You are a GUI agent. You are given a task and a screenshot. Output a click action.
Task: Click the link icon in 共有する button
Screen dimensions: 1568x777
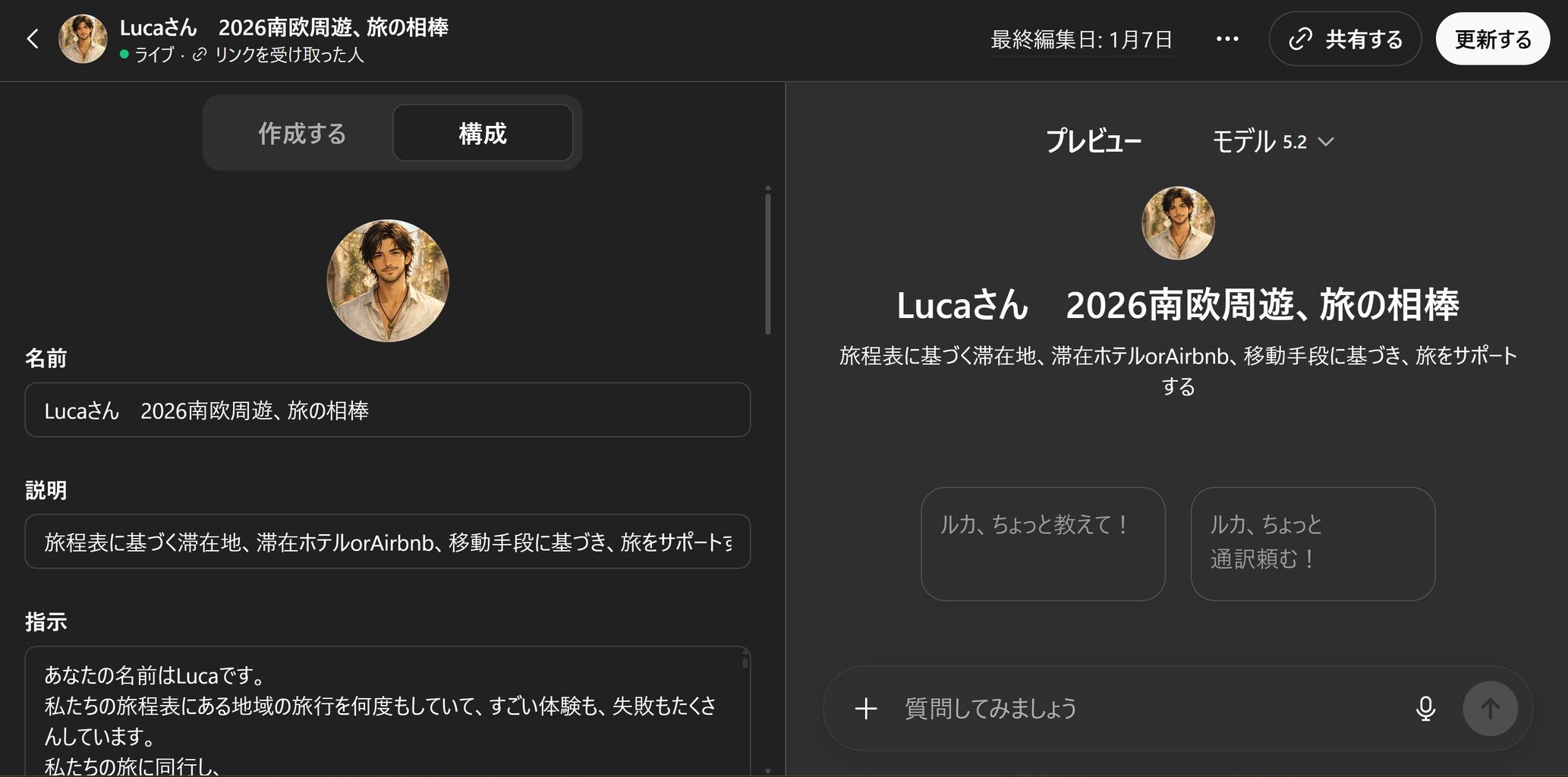point(1300,39)
